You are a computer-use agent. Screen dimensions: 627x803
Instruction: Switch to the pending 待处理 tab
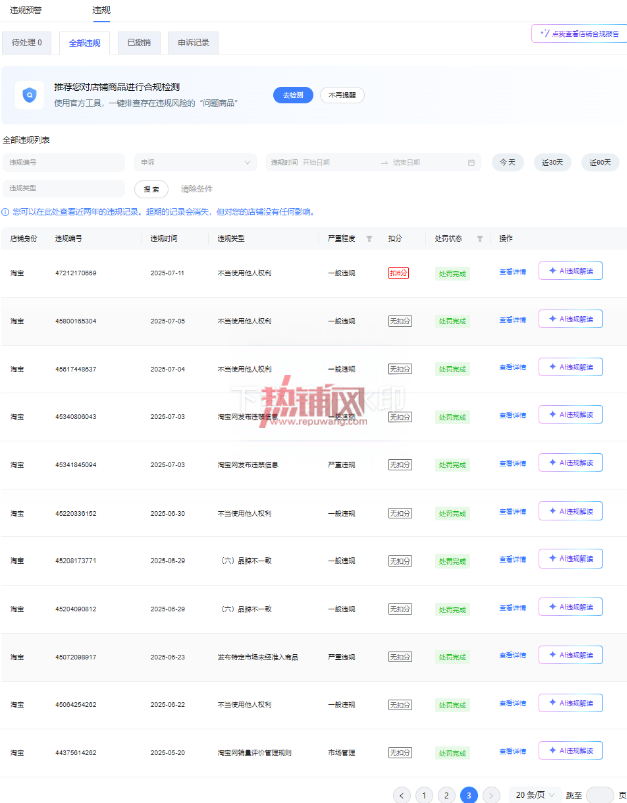point(27,43)
